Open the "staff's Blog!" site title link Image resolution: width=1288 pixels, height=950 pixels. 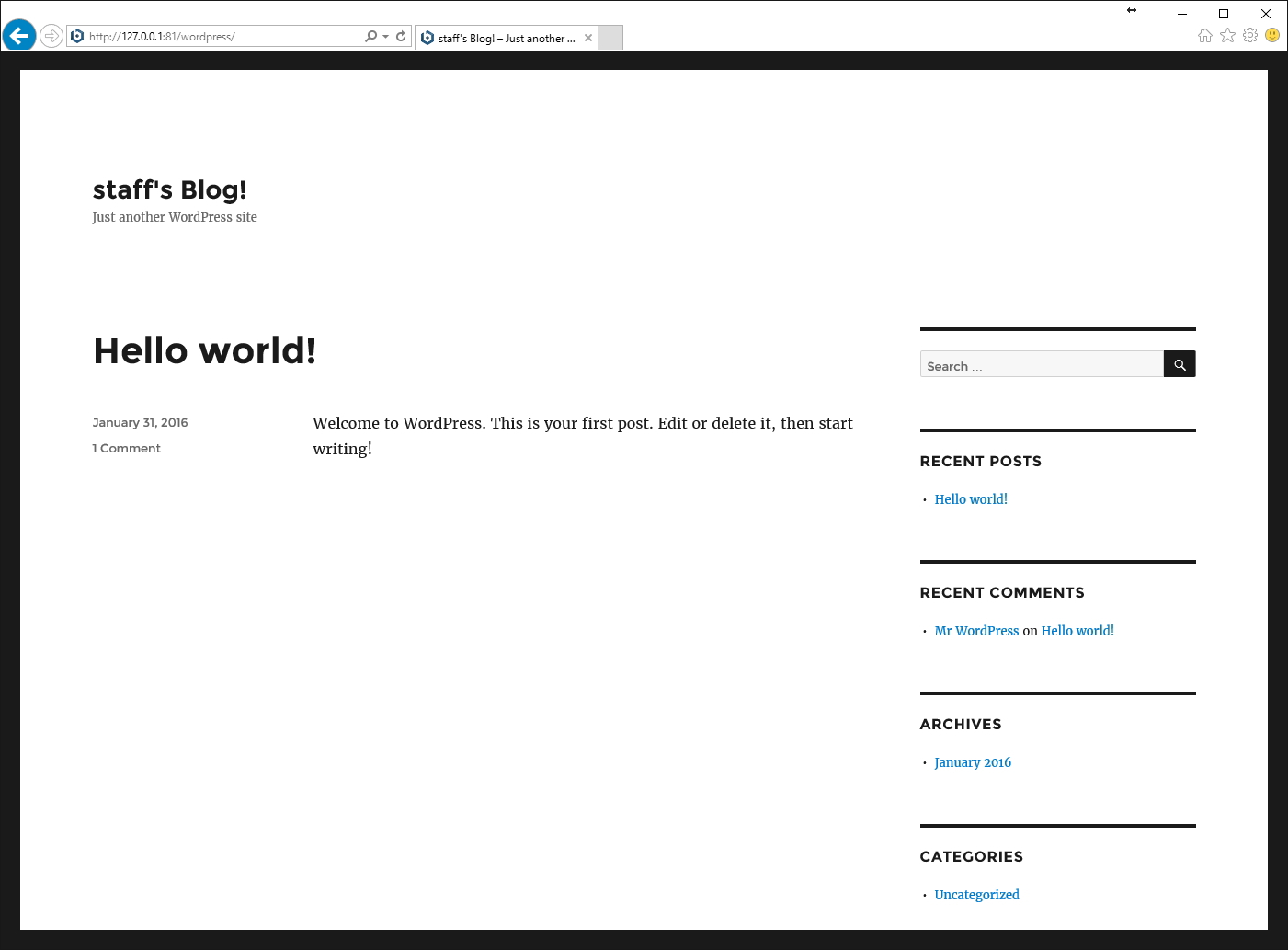pos(170,189)
